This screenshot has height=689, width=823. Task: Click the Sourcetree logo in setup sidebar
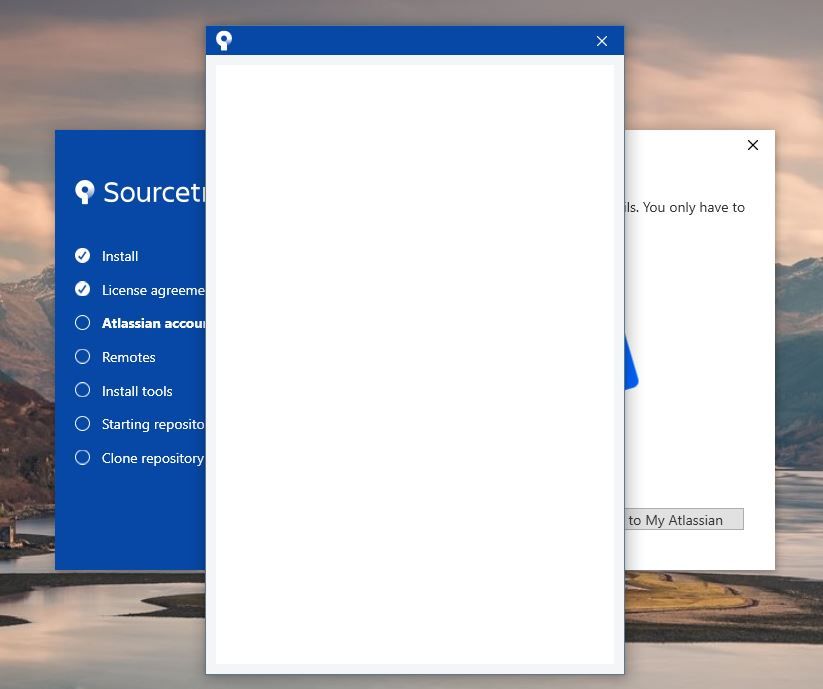[x=85, y=192]
